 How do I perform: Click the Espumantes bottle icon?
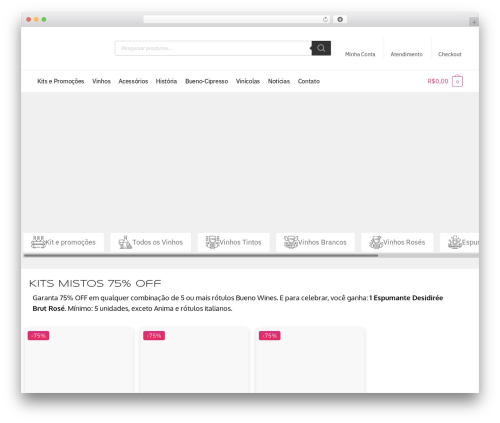[x=455, y=242]
